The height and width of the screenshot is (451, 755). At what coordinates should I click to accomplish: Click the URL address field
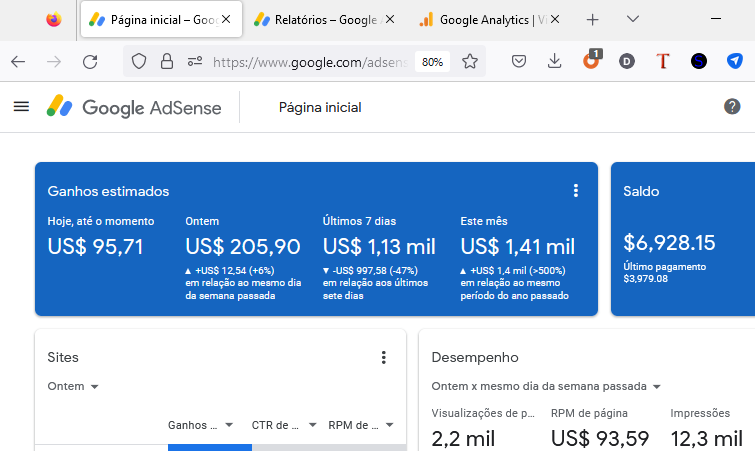(x=310, y=62)
